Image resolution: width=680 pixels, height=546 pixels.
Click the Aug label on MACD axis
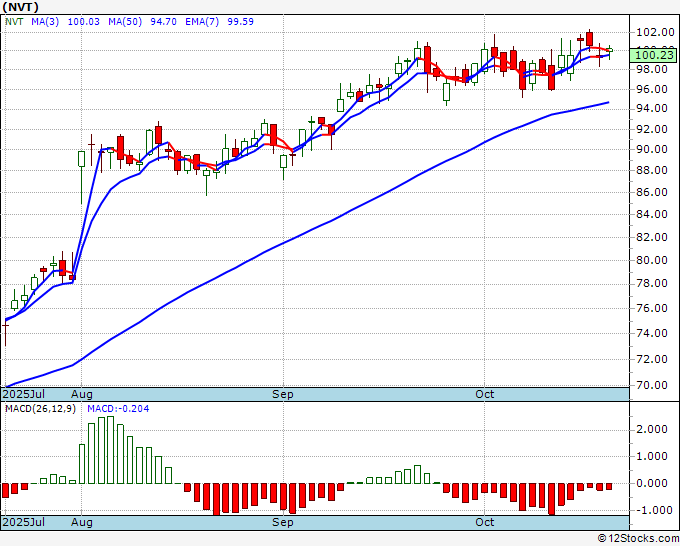point(82,522)
